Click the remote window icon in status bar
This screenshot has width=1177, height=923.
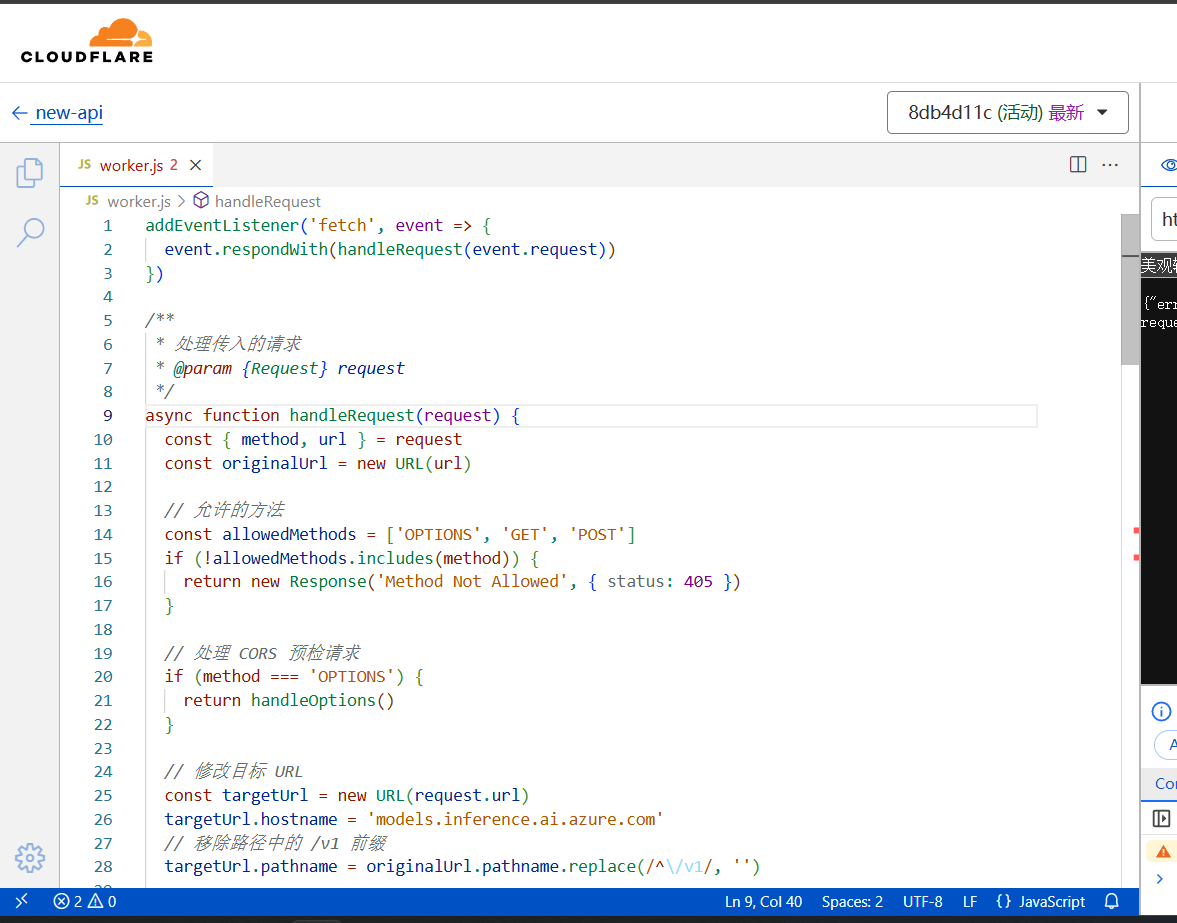[22, 900]
